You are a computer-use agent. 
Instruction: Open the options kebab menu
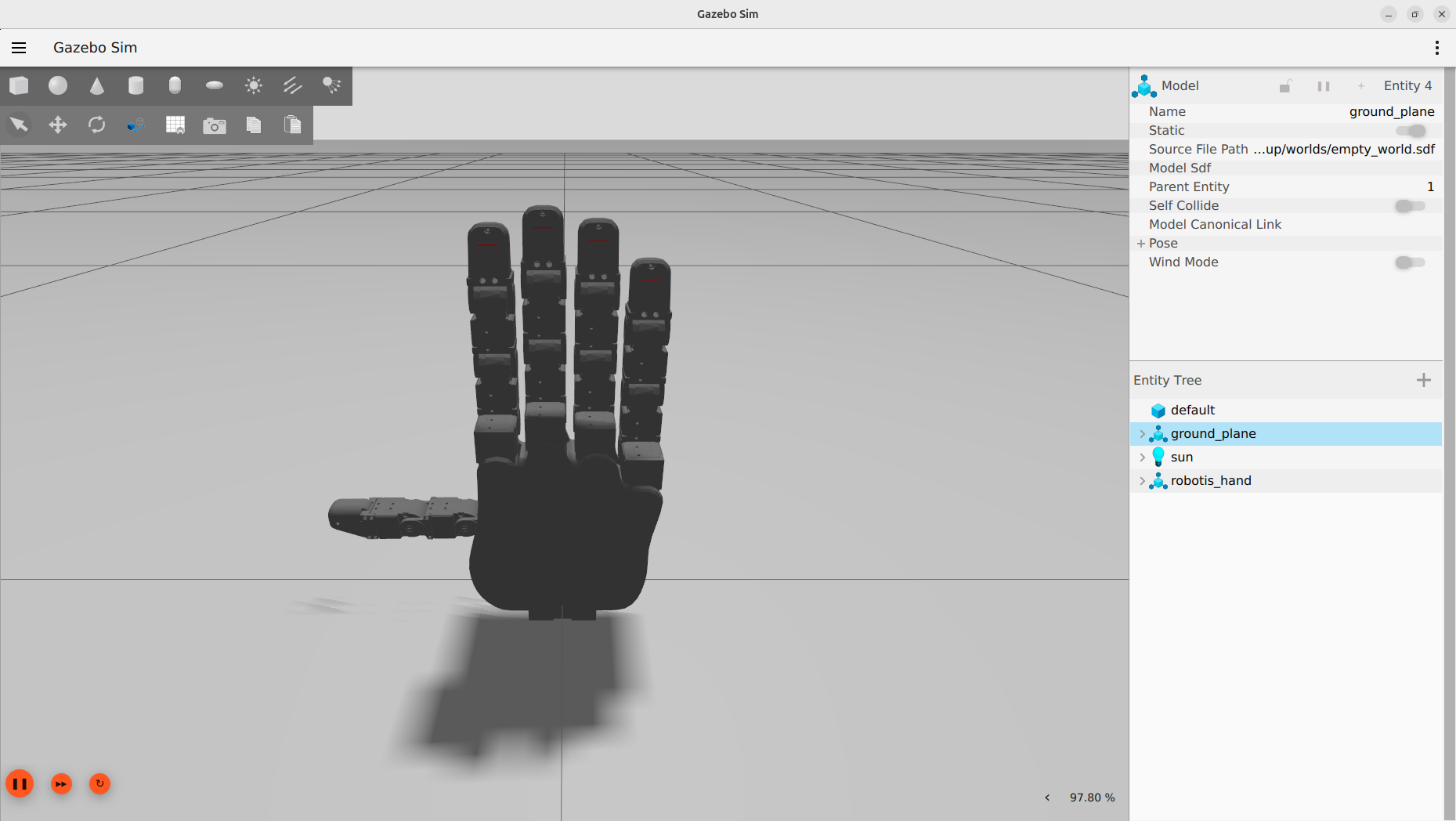pos(1437,47)
